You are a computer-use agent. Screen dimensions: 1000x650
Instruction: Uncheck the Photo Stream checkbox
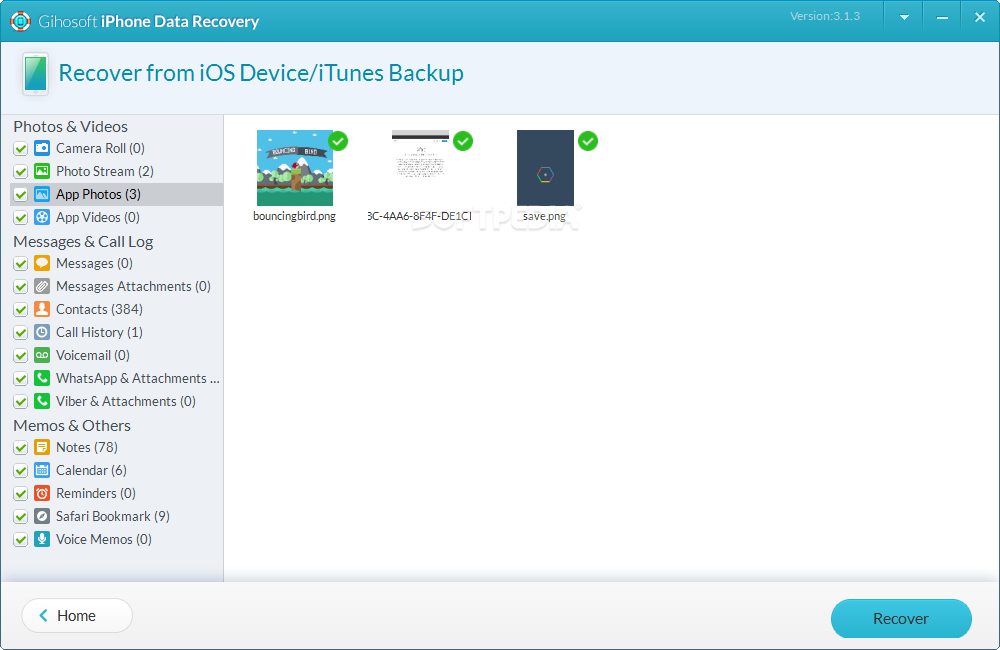[20, 172]
